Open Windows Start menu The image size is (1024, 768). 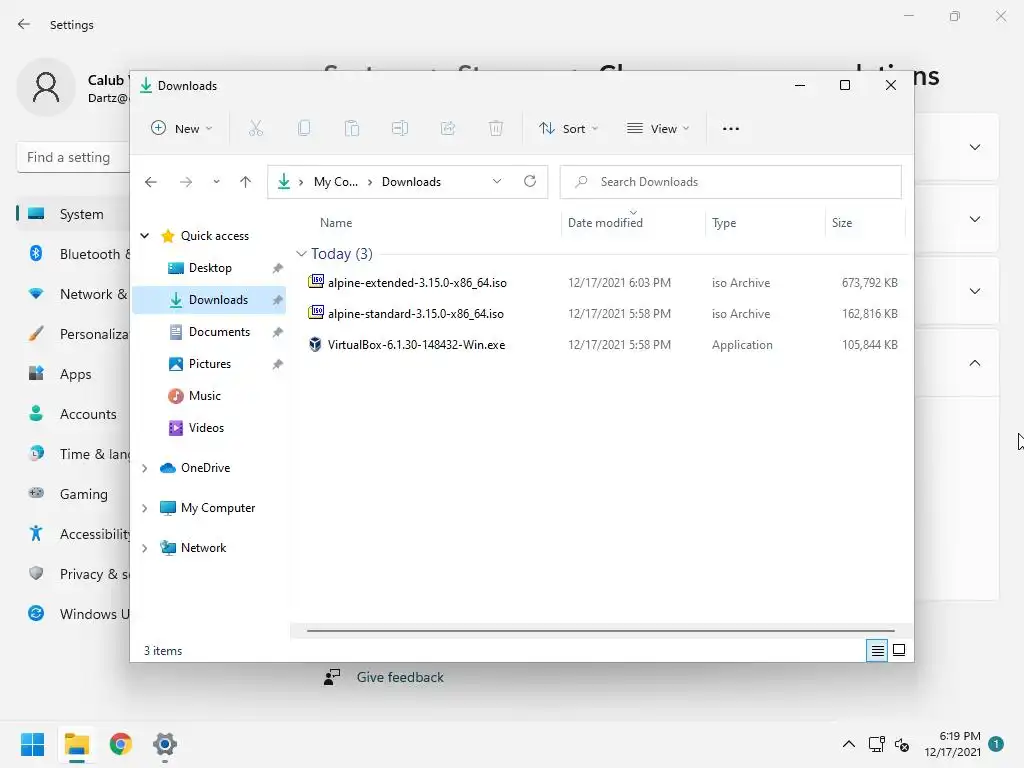[32, 744]
